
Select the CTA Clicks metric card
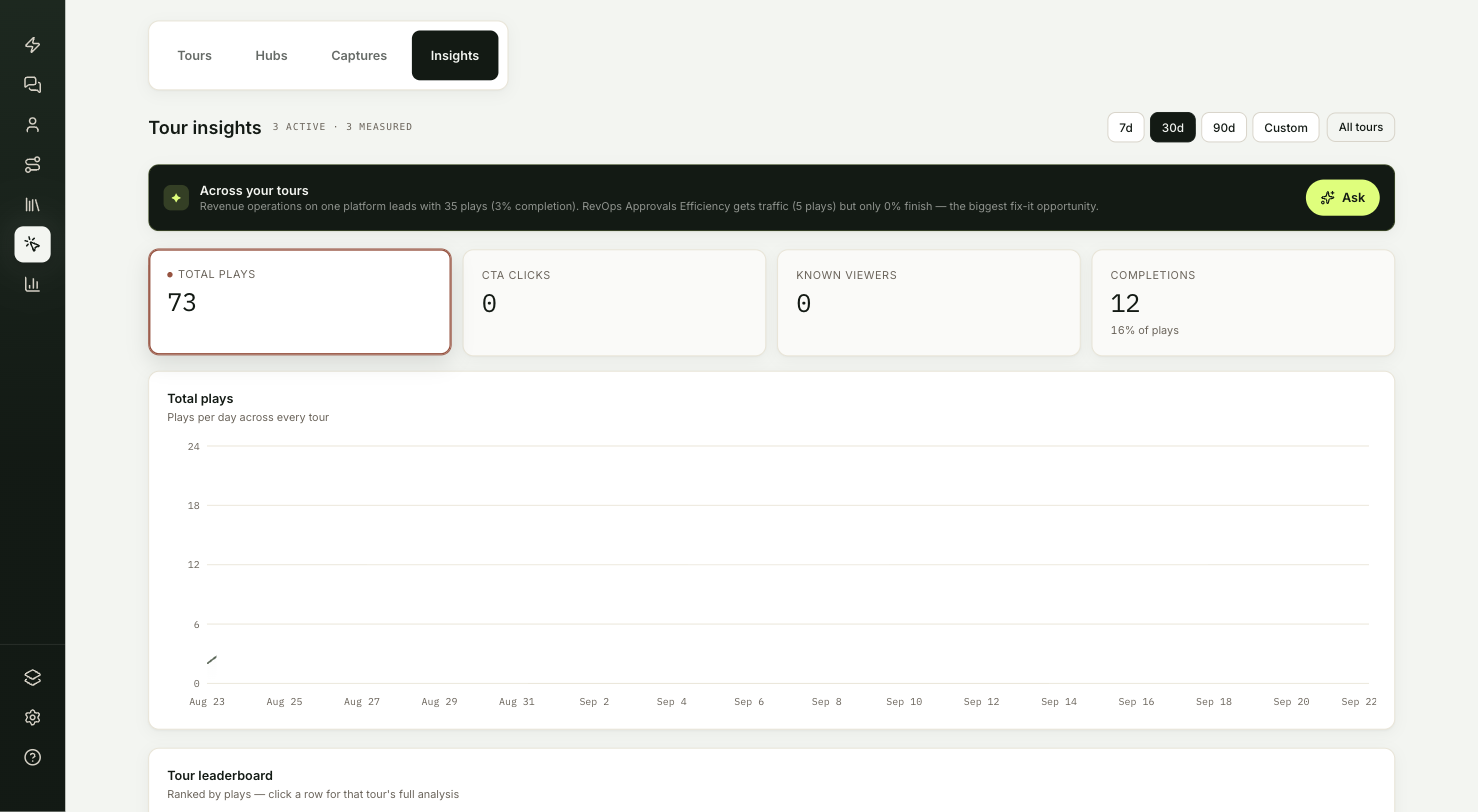(x=614, y=303)
